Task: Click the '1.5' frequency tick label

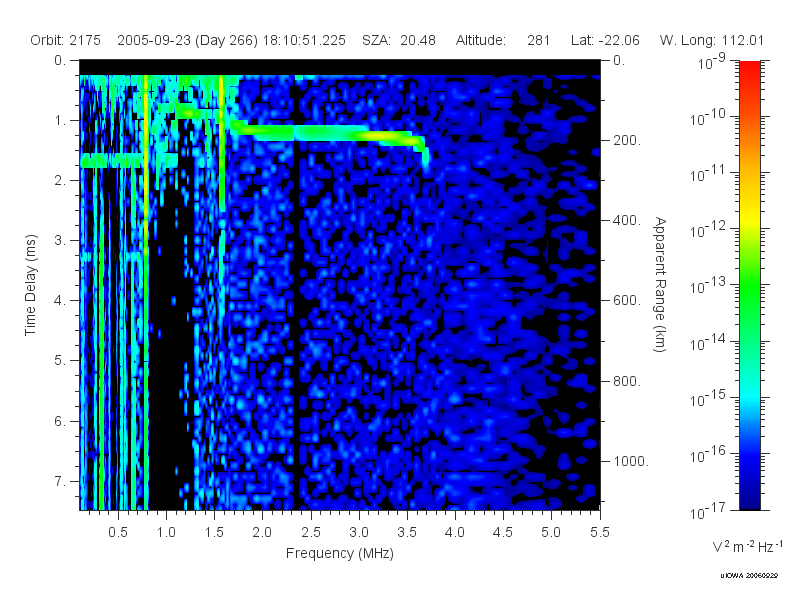Action: click(x=214, y=532)
